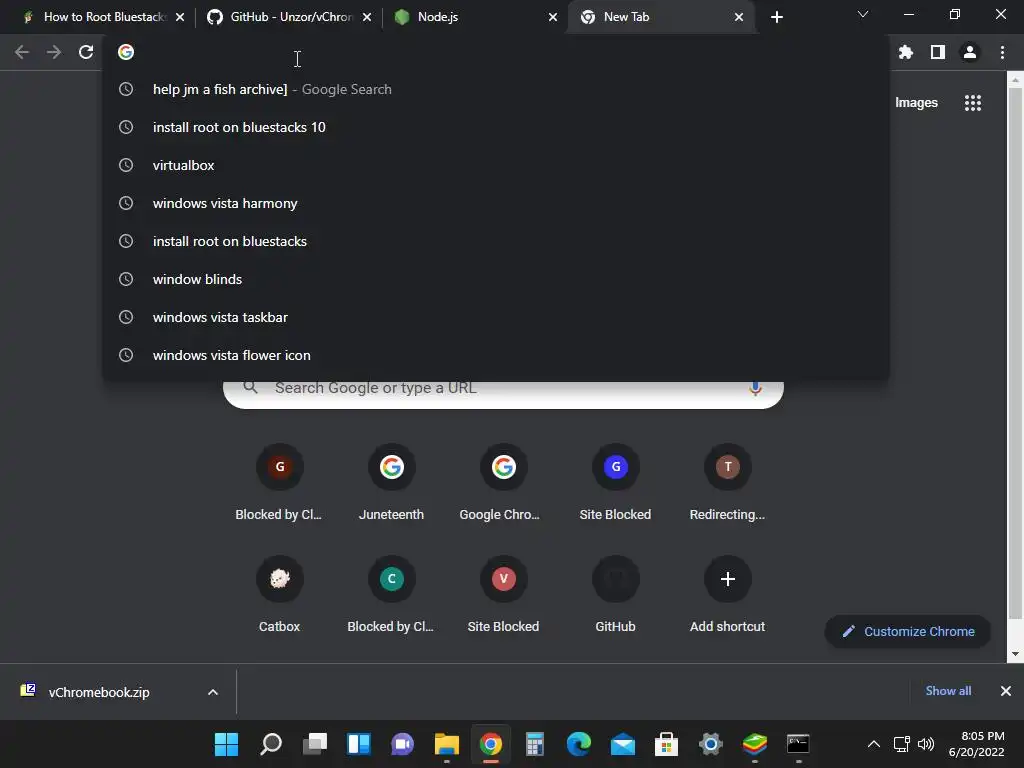Image resolution: width=1024 pixels, height=768 pixels.
Task: Open the Windows Start menu
Action: click(227, 744)
